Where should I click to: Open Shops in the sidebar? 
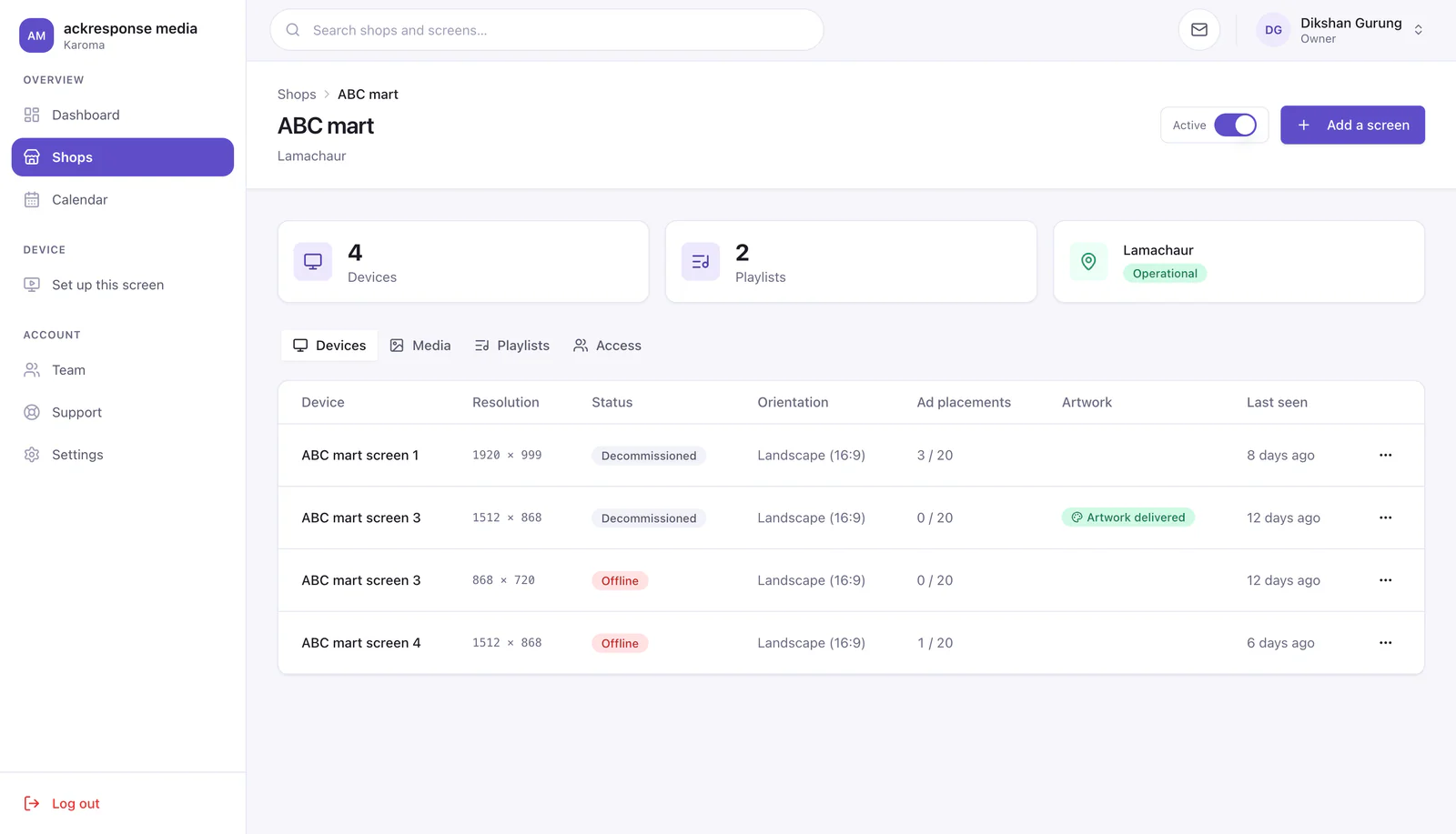coord(123,157)
